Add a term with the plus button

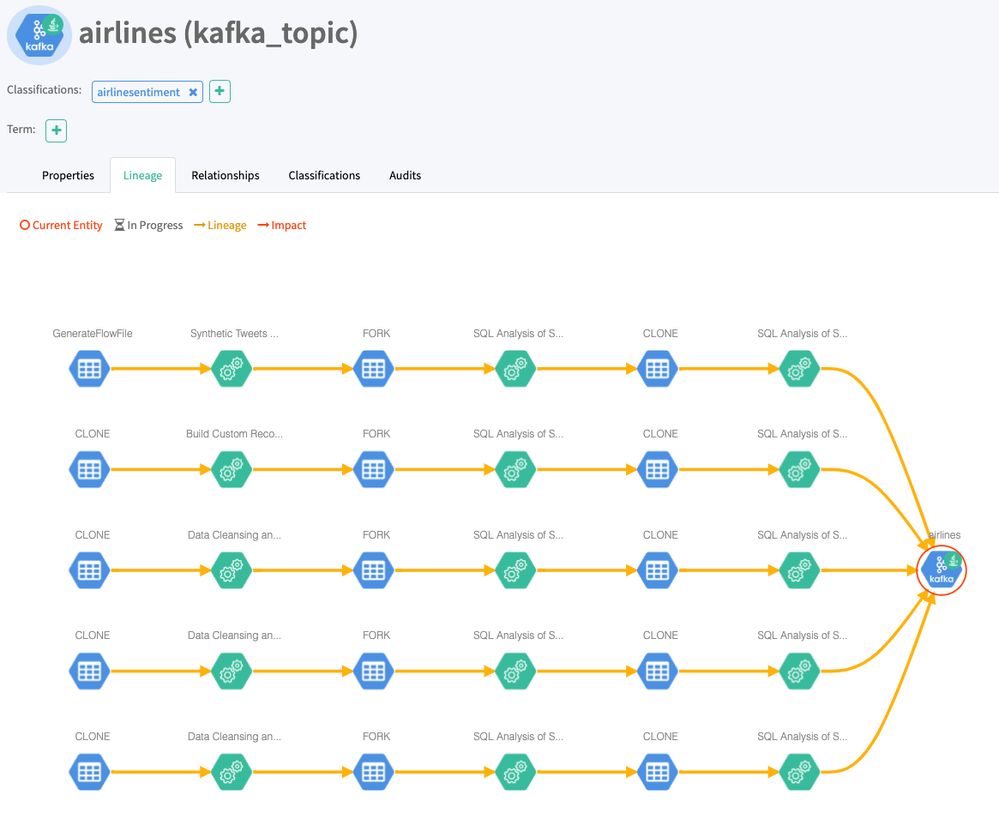(56, 130)
